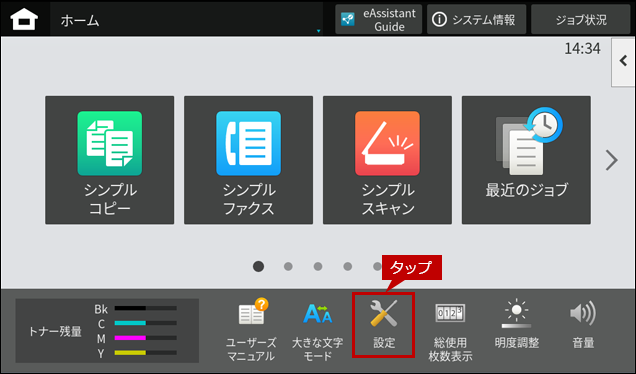Jump to the second home page dot
Image resolution: width=636 pixels, height=374 pixels.
click(x=288, y=267)
